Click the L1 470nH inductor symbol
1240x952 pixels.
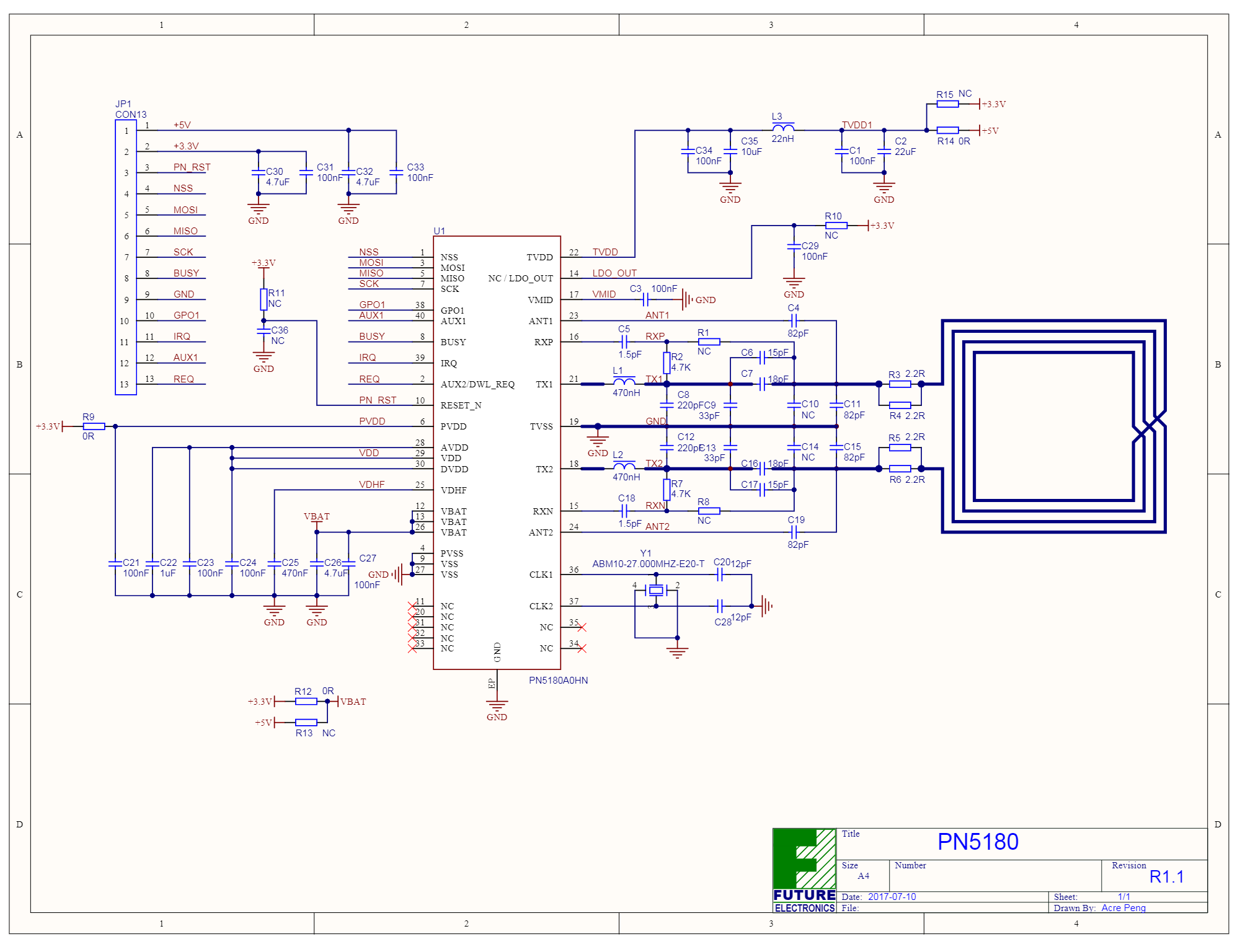coord(623,382)
